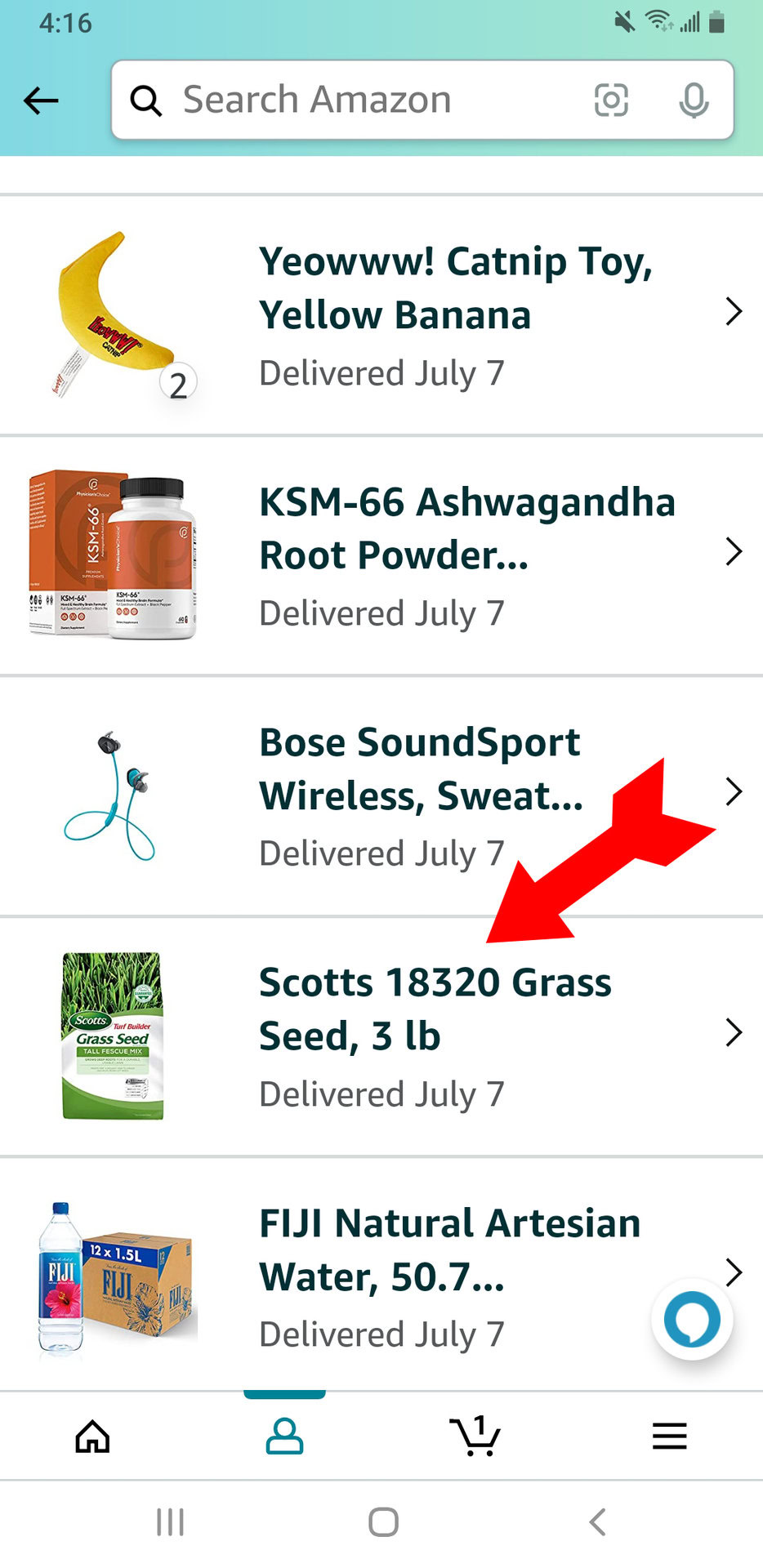
Task: Switch to the account tab in bottom navigation
Action: 283,1435
